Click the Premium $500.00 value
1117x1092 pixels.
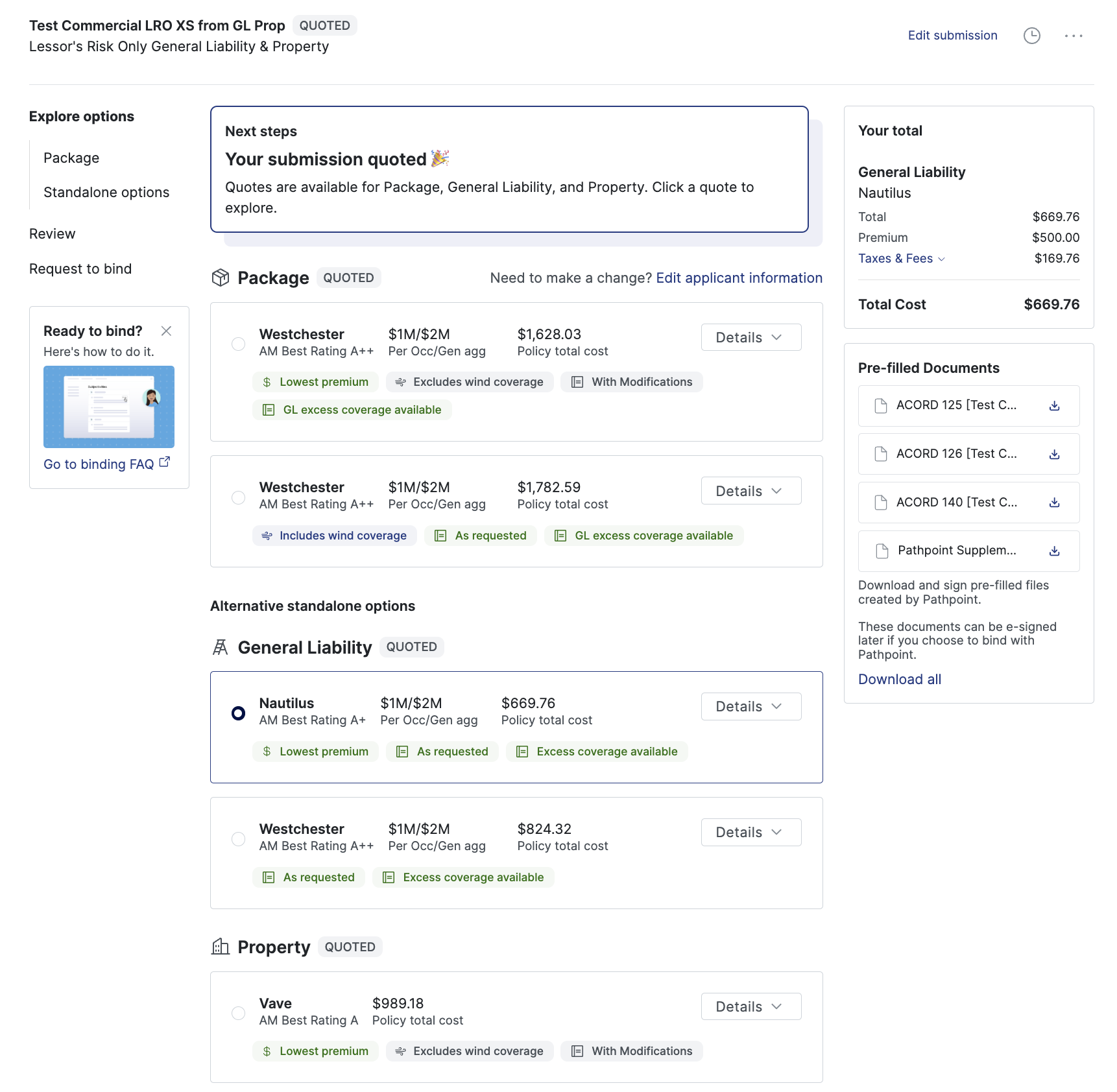click(1055, 238)
